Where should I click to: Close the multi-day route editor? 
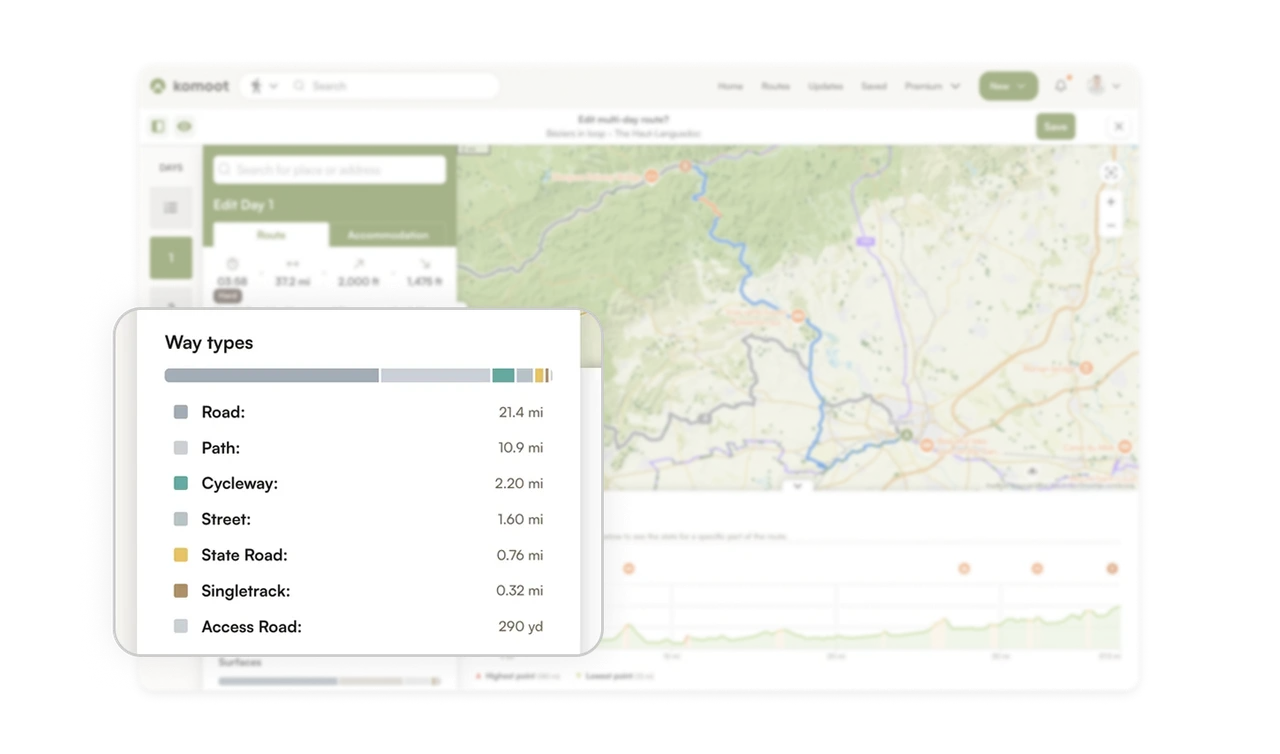click(1118, 126)
